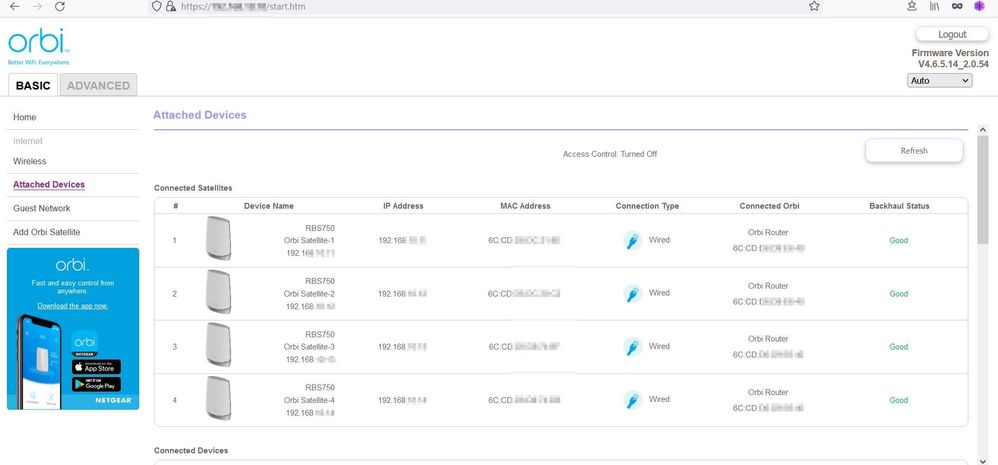The image size is (998, 465).
Task: Click the browser address bar
Action: pos(484,6)
